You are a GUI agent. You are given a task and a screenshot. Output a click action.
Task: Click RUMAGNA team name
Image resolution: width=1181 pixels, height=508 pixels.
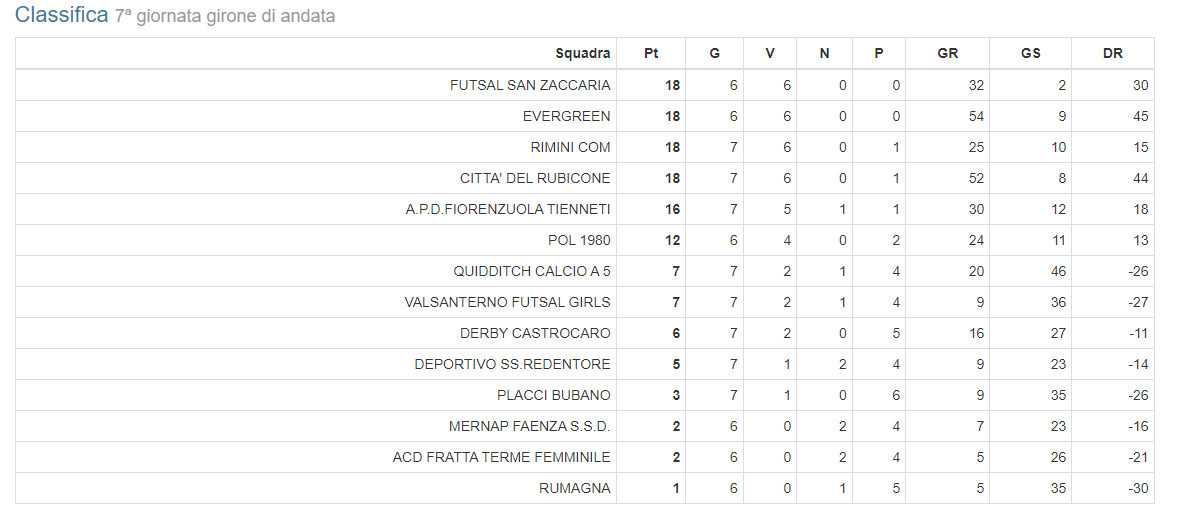click(575, 488)
